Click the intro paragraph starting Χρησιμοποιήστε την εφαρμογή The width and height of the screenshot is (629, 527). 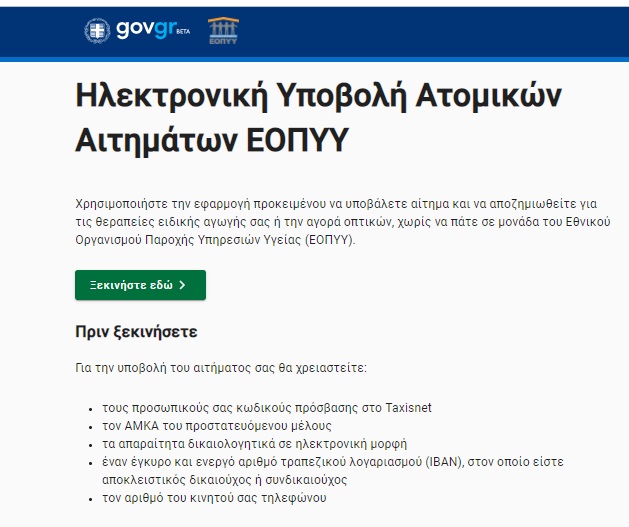pos(343,222)
